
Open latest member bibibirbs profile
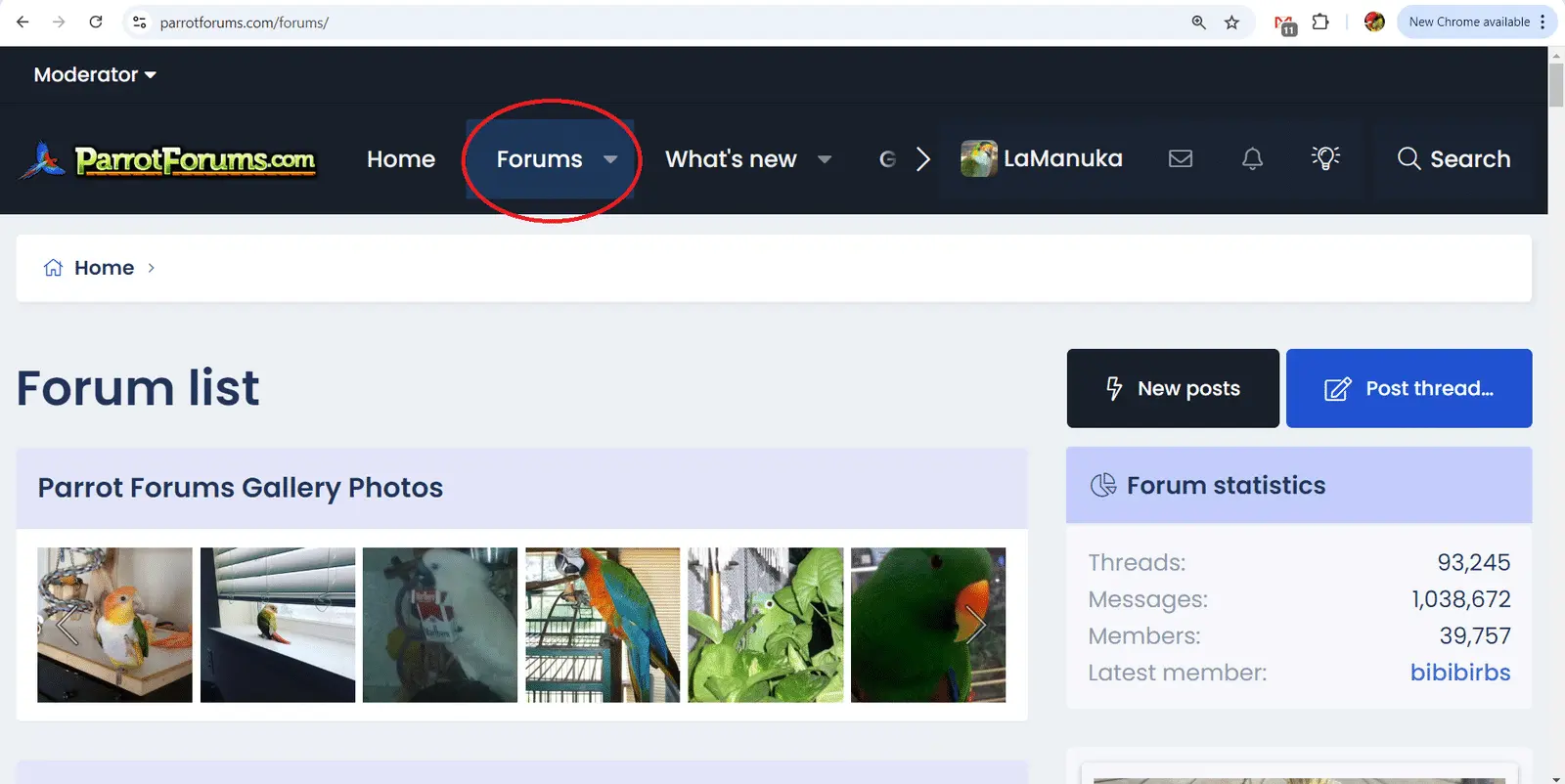tap(1459, 673)
